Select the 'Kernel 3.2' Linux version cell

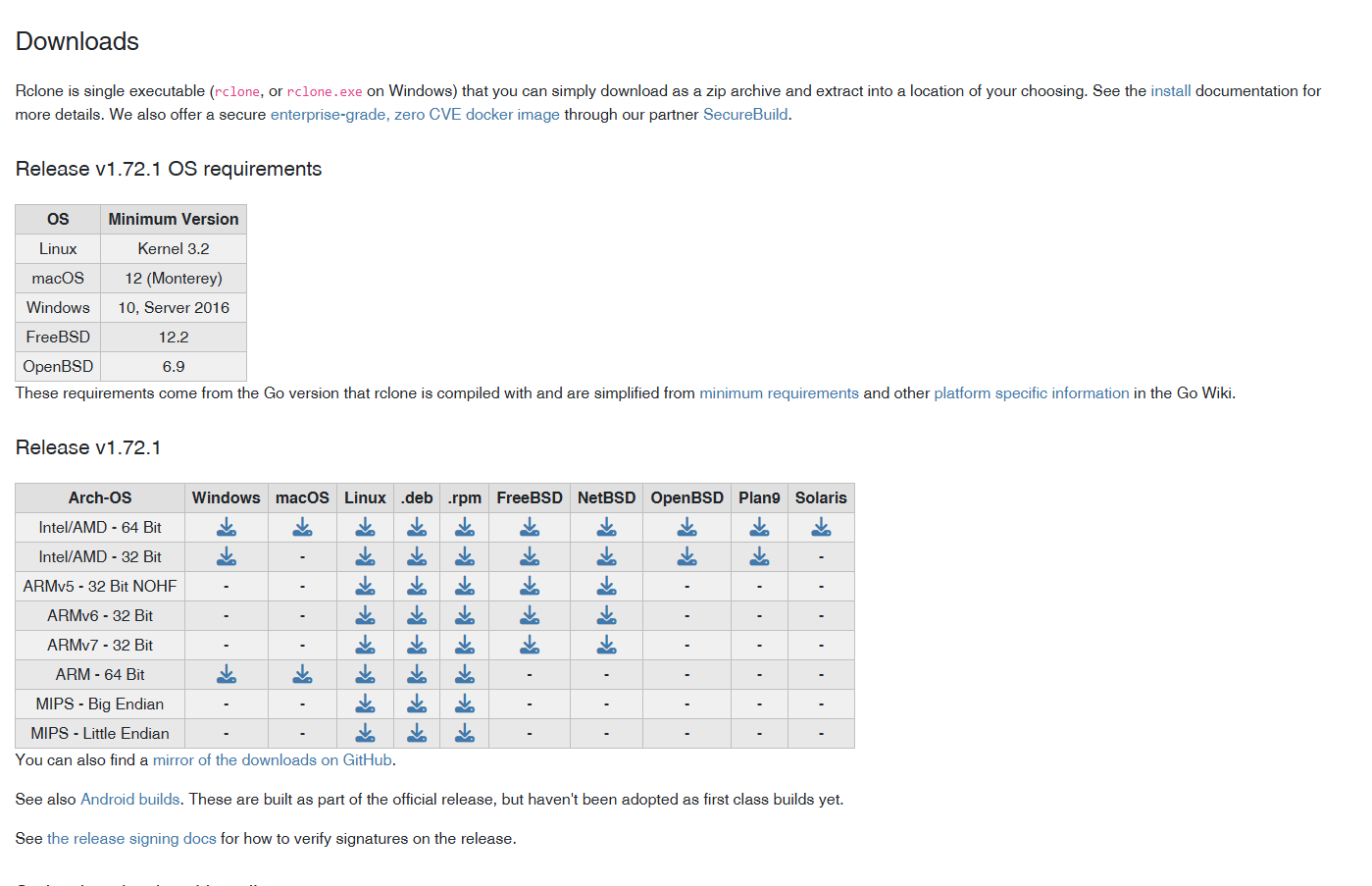pyautogui.click(x=174, y=249)
